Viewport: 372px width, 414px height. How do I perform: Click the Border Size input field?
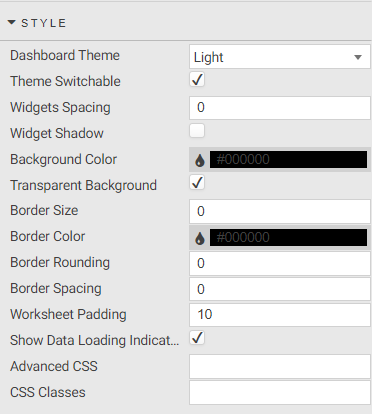click(280, 211)
